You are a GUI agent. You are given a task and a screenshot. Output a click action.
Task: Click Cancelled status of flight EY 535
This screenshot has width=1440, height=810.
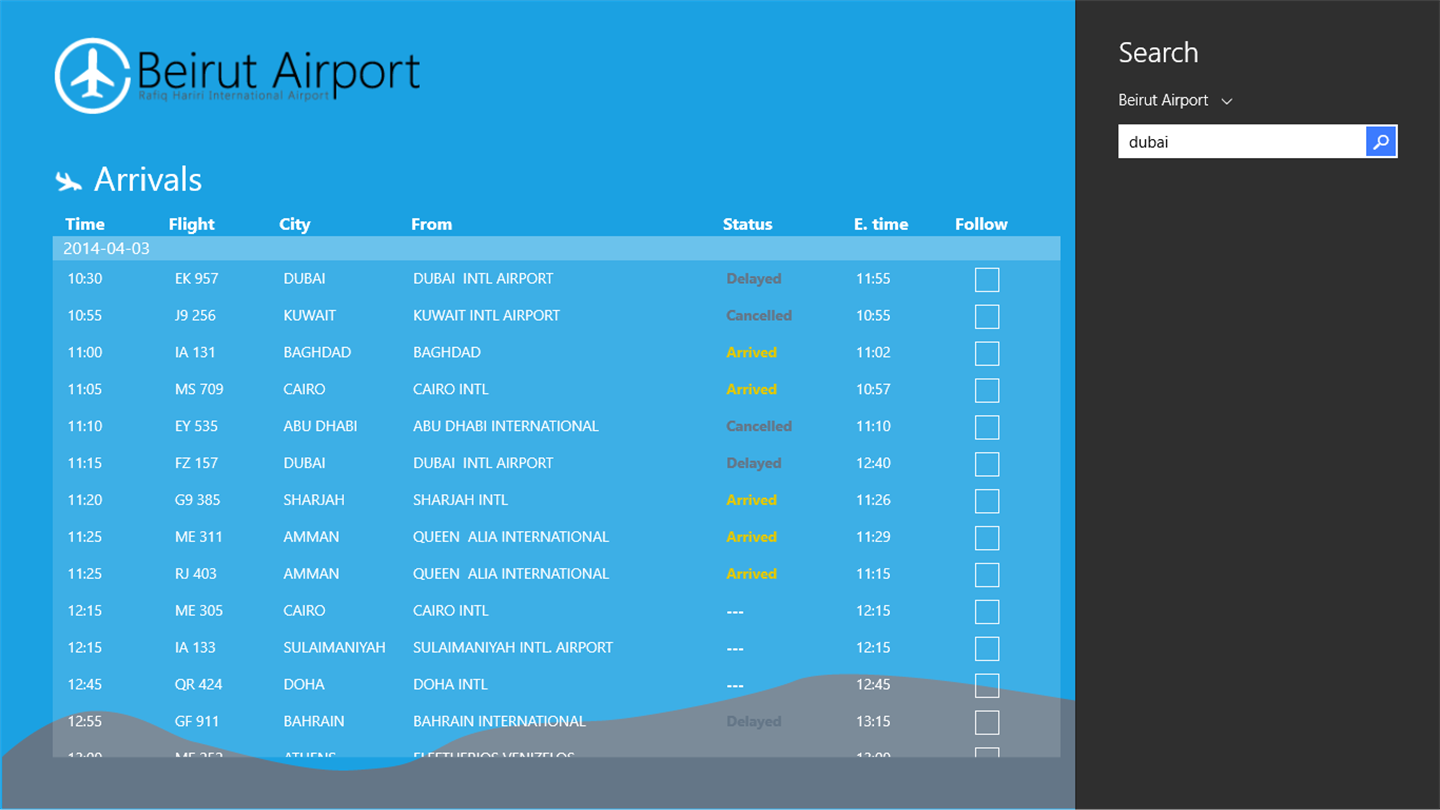(759, 426)
